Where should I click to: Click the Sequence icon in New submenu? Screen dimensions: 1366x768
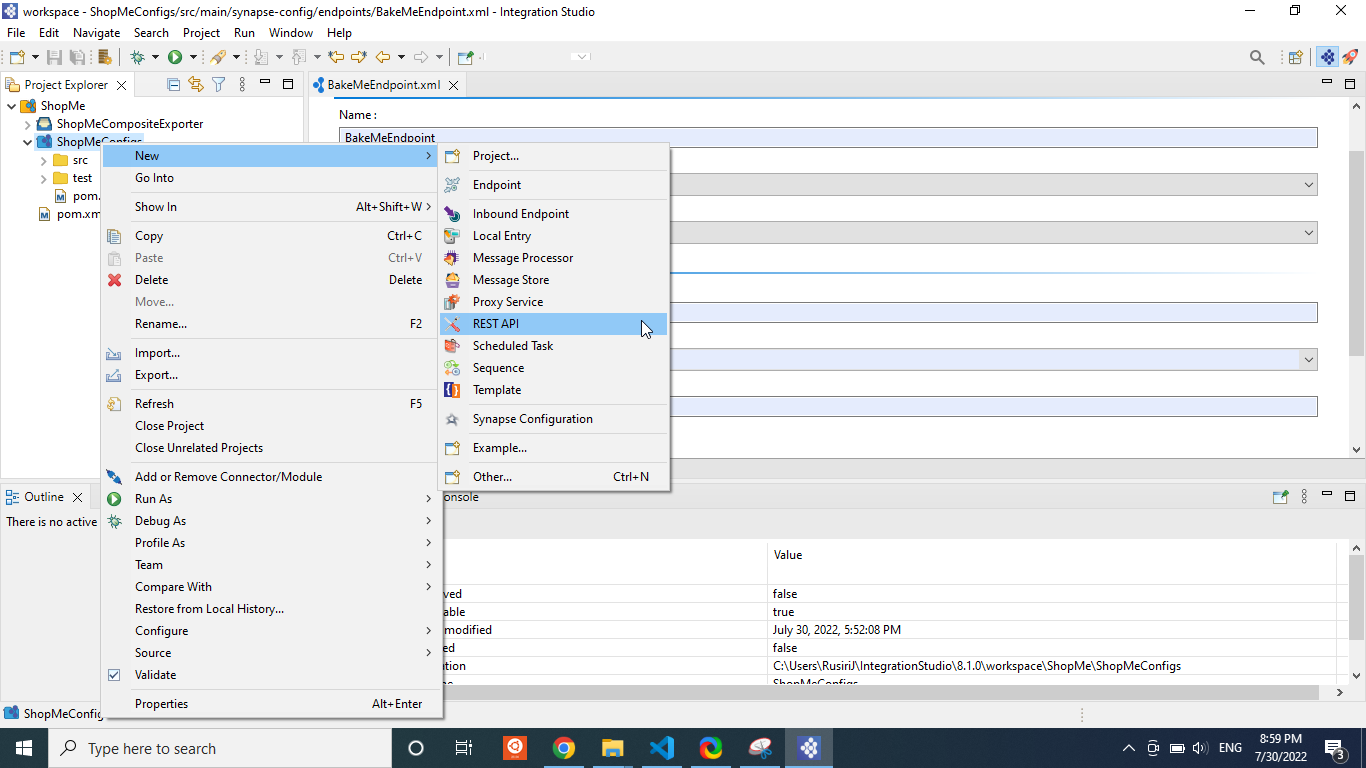click(x=453, y=368)
